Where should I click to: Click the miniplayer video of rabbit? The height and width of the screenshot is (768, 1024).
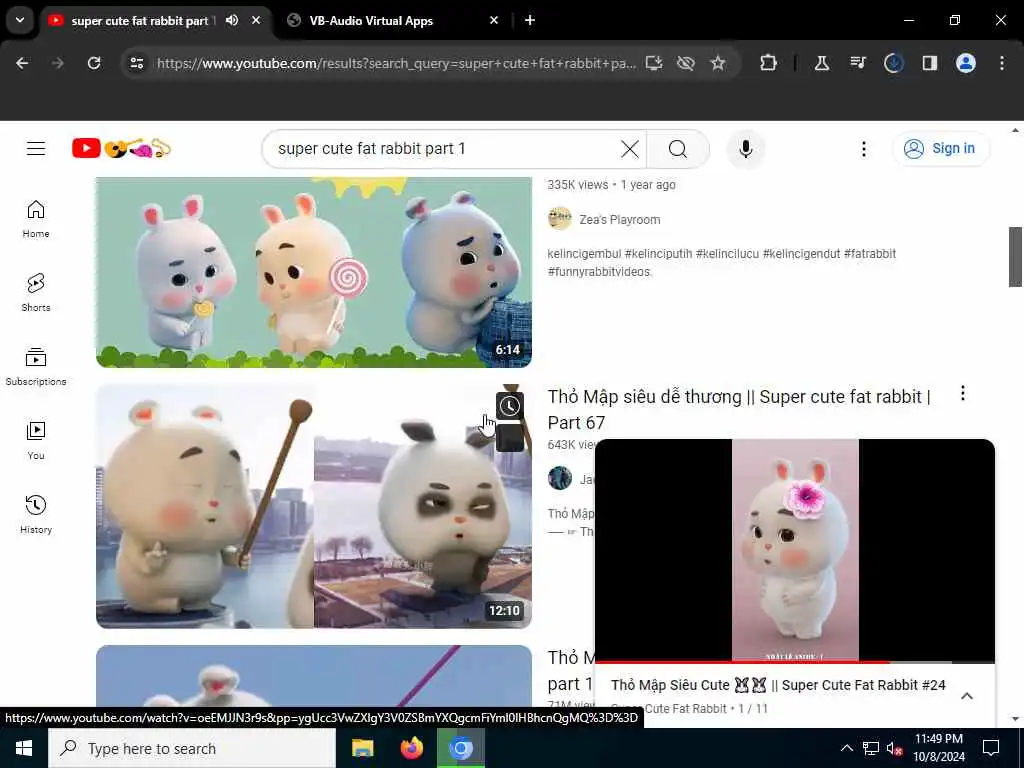795,550
